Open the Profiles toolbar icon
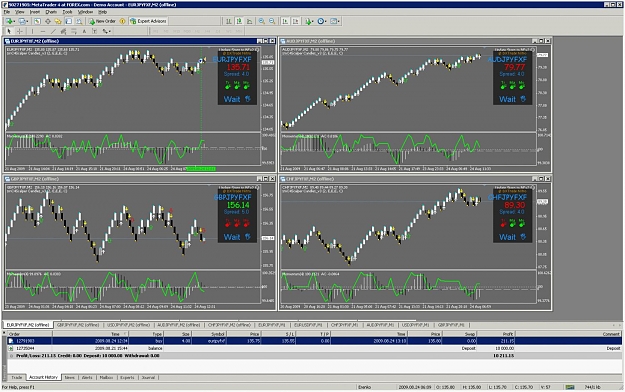Image resolution: width=625 pixels, height=392 pixels. coord(22,21)
